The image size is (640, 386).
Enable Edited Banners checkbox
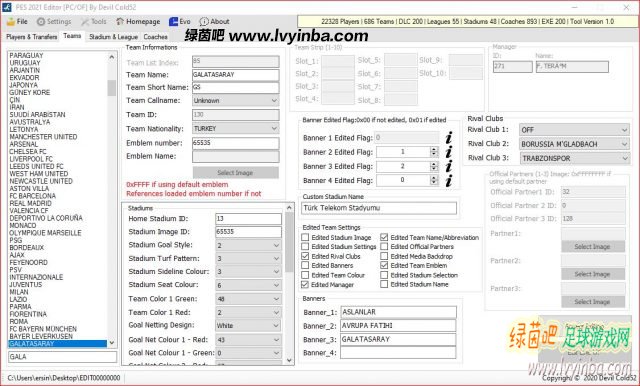pos(305,265)
